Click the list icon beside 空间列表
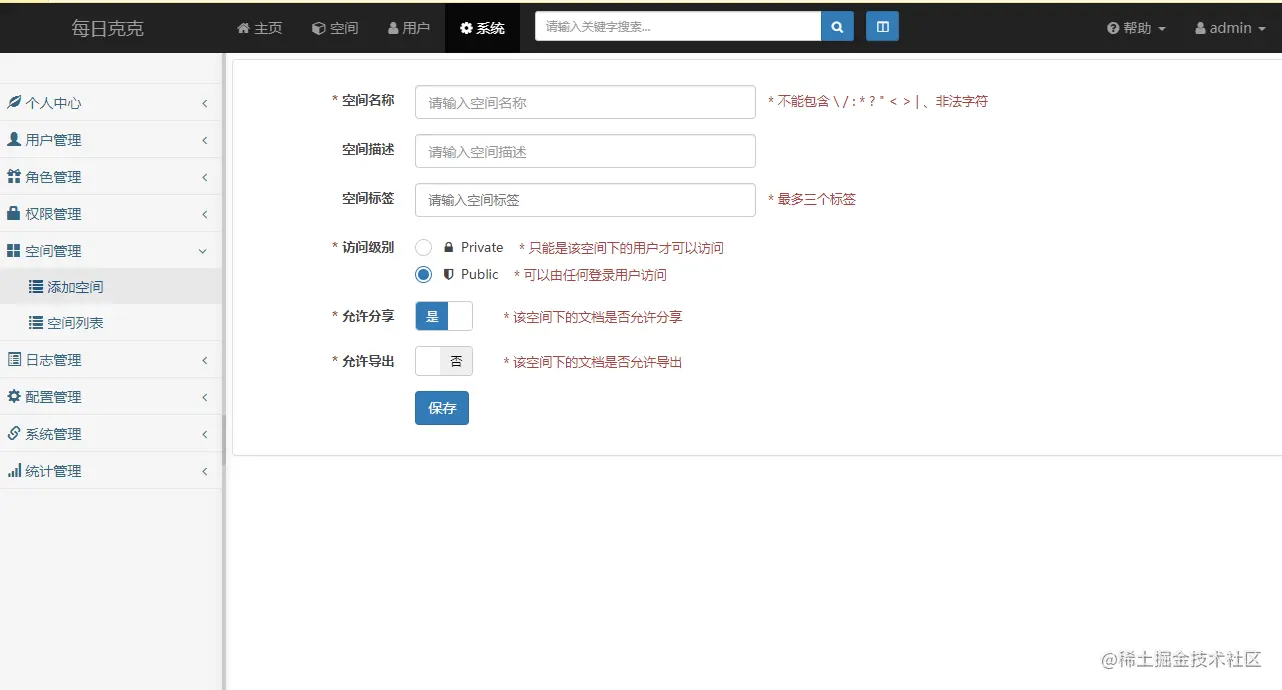Image resolution: width=1282 pixels, height=690 pixels. [36, 322]
